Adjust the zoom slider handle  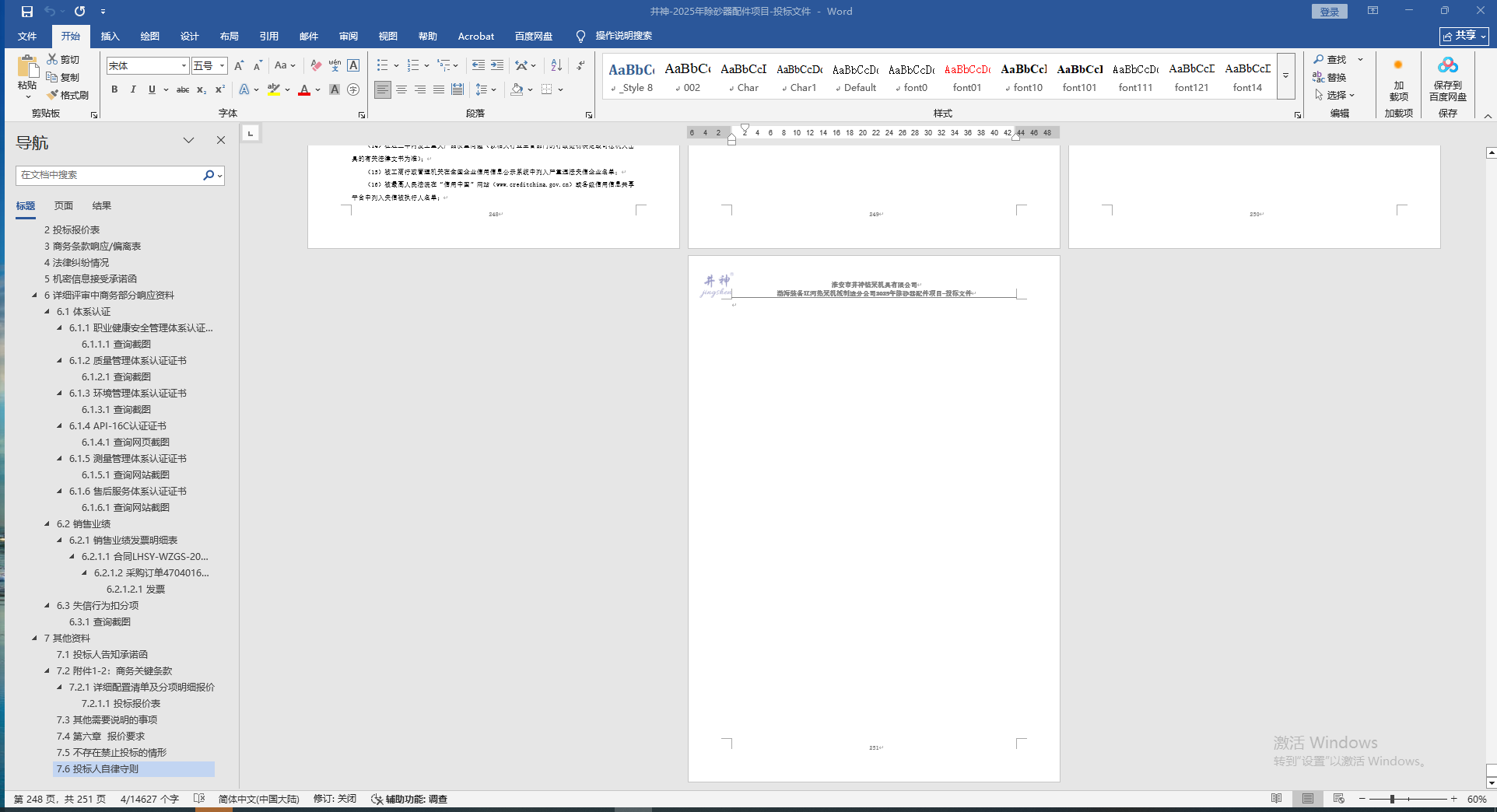(1392, 799)
